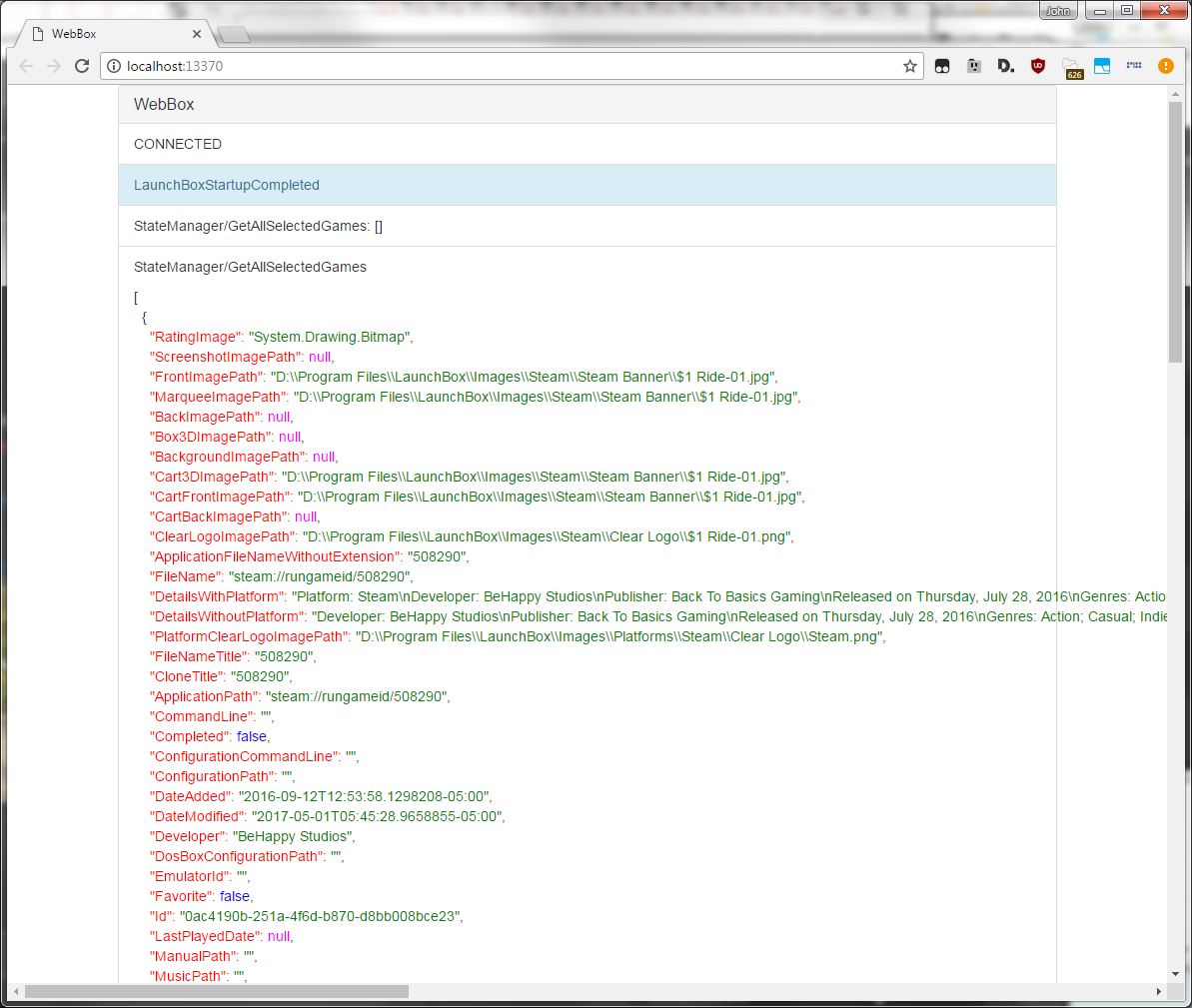
Task: Click the "EmulatorId" key
Action: click(x=190, y=876)
